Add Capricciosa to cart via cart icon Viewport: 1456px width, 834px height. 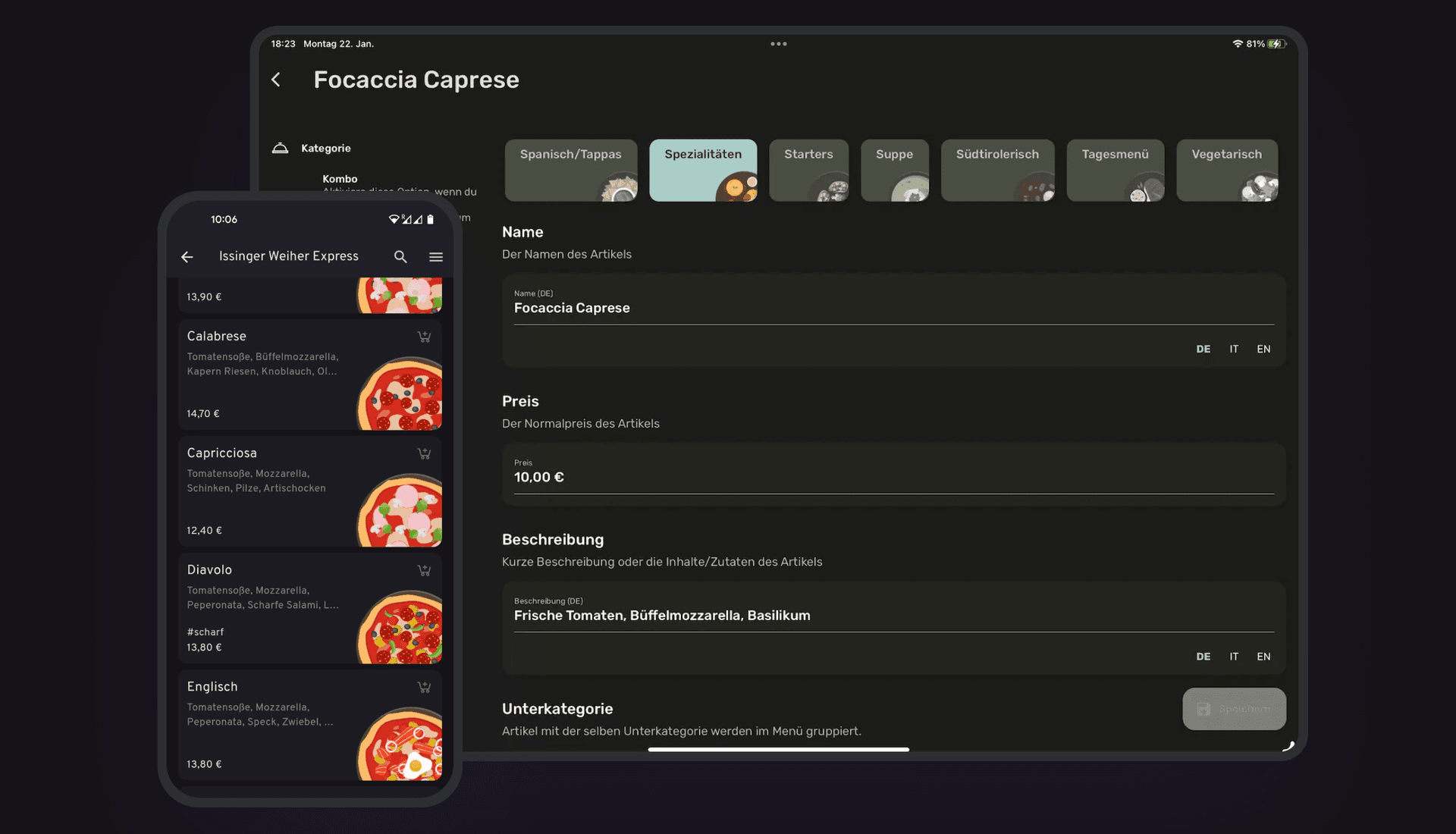coord(424,453)
